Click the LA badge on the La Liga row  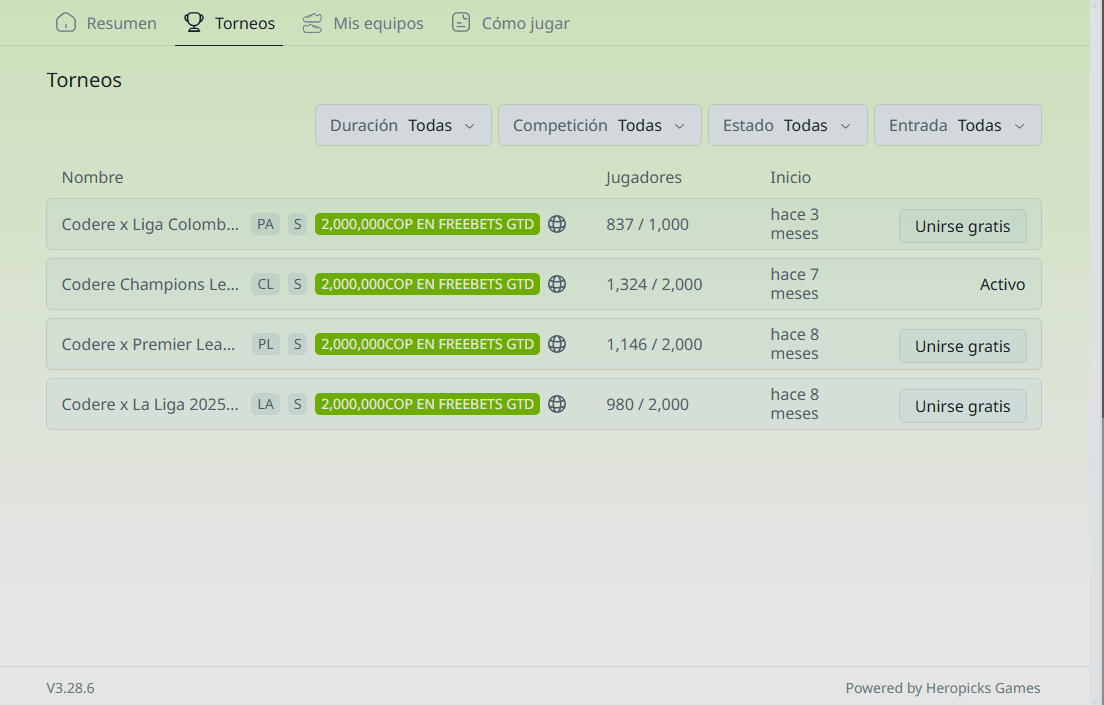pos(265,403)
